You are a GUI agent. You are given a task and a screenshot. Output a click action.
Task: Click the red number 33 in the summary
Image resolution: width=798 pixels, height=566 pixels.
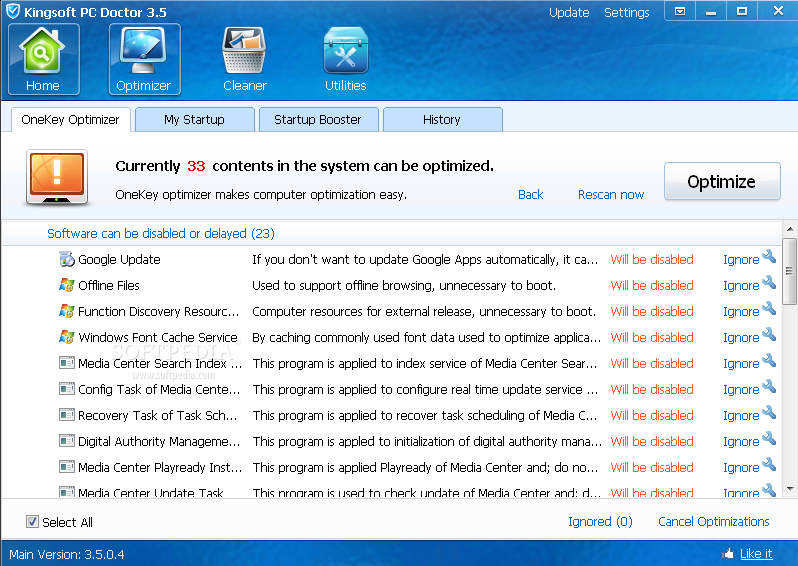point(196,166)
